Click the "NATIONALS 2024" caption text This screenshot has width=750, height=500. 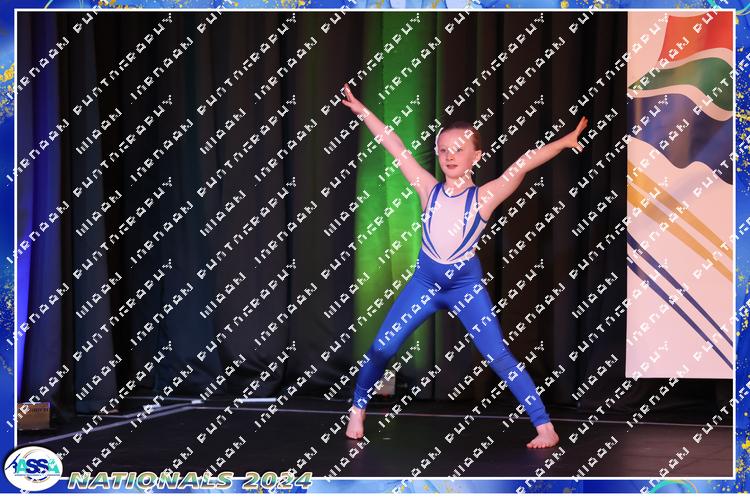point(190,480)
